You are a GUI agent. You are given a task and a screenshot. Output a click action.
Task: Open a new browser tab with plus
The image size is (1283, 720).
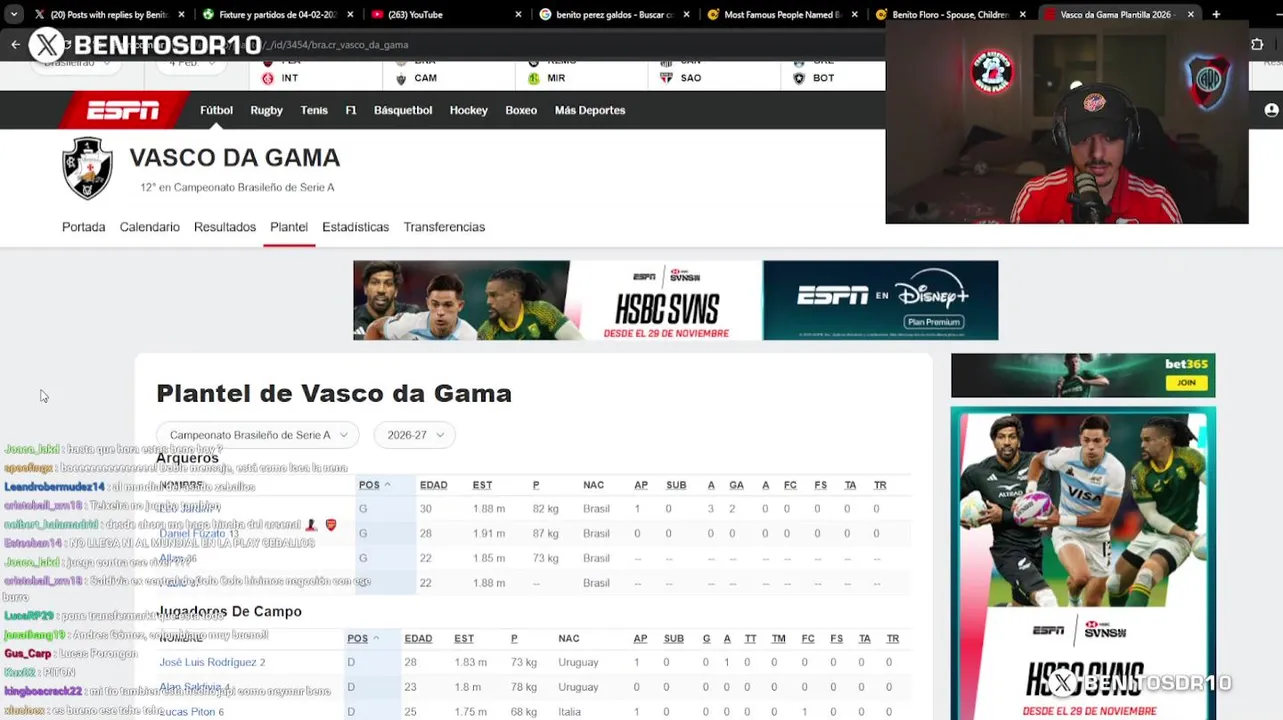point(1216,14)
